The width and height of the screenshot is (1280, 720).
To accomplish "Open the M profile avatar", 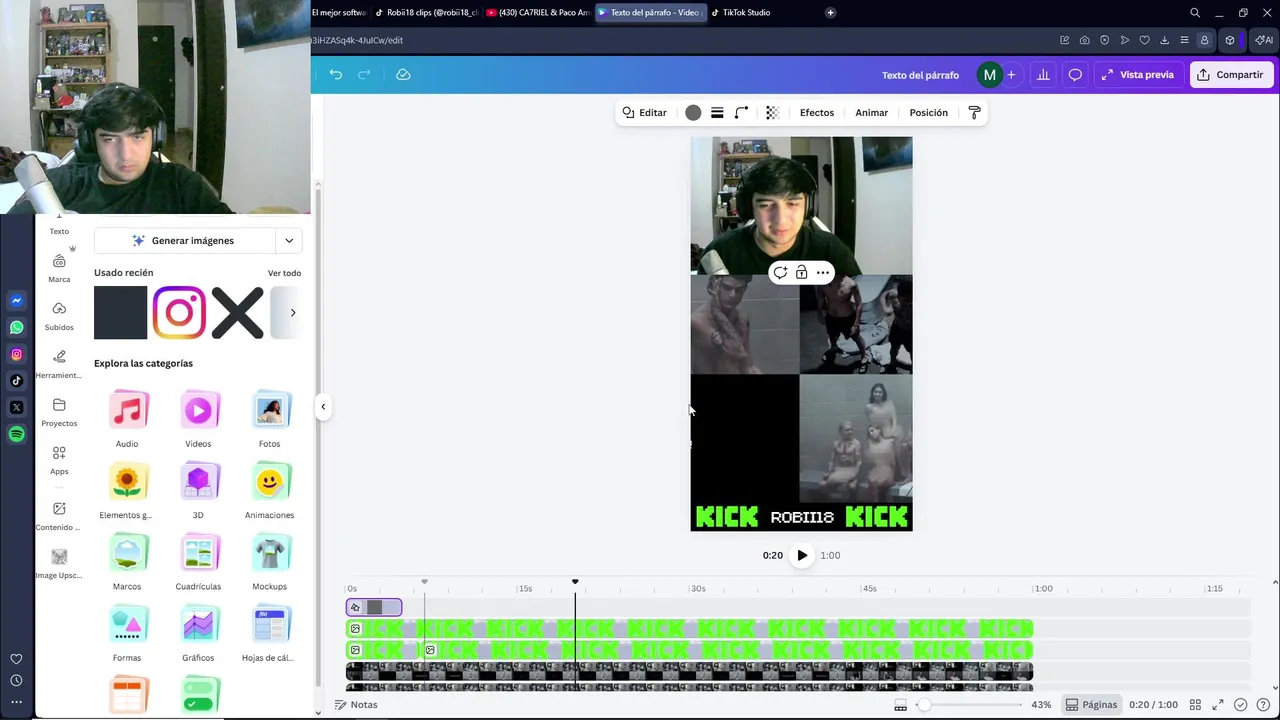I will pyautogui.click(x=989, y=75).
